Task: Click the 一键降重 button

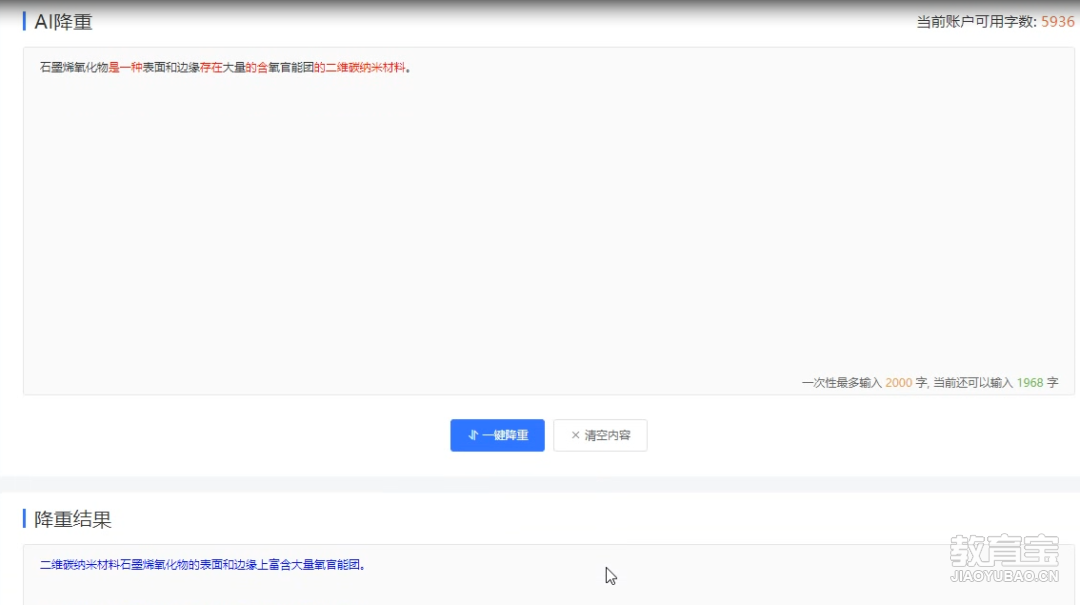Action: tap(497, 435)
